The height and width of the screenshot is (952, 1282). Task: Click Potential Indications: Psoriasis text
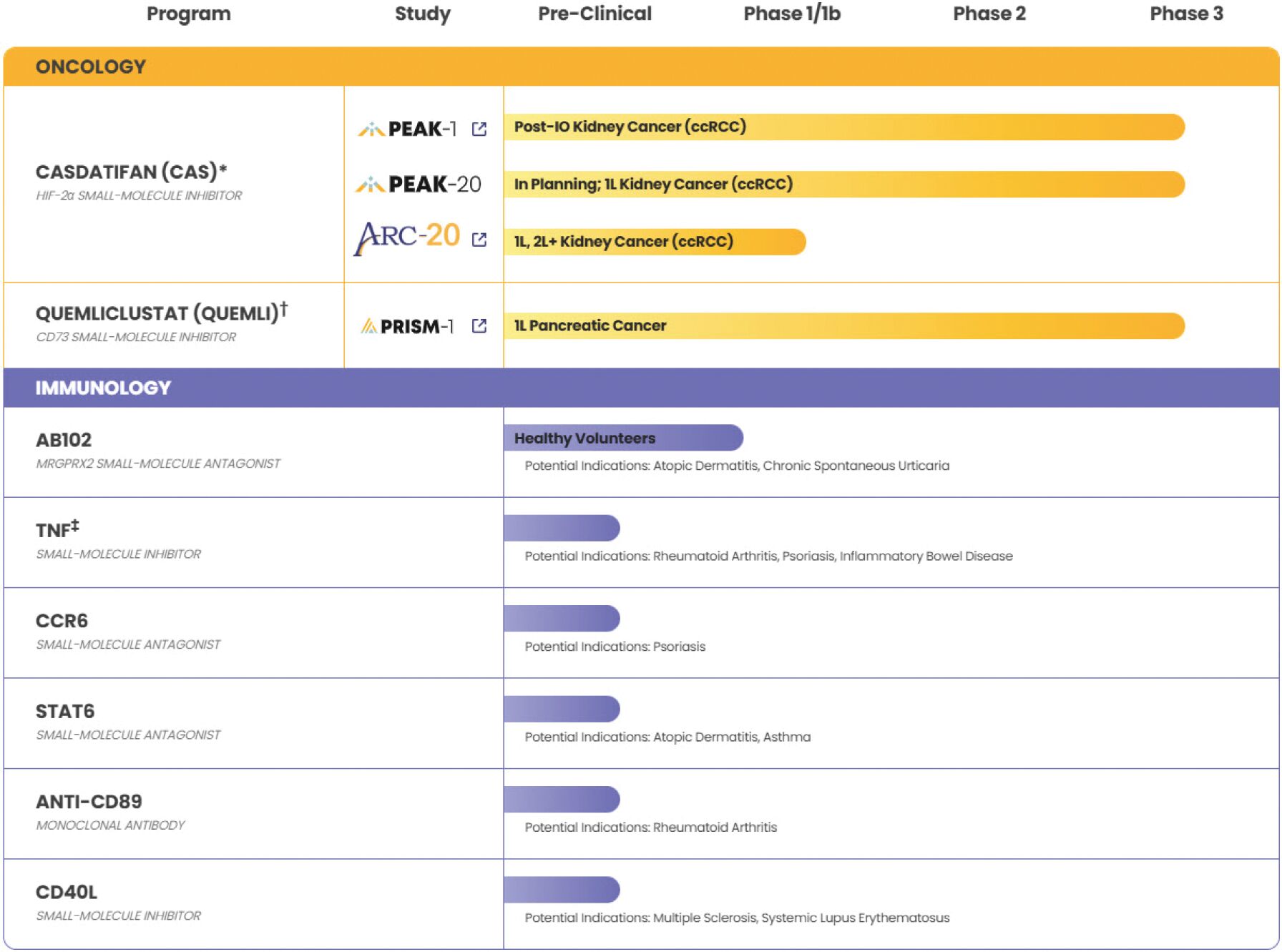615,647
